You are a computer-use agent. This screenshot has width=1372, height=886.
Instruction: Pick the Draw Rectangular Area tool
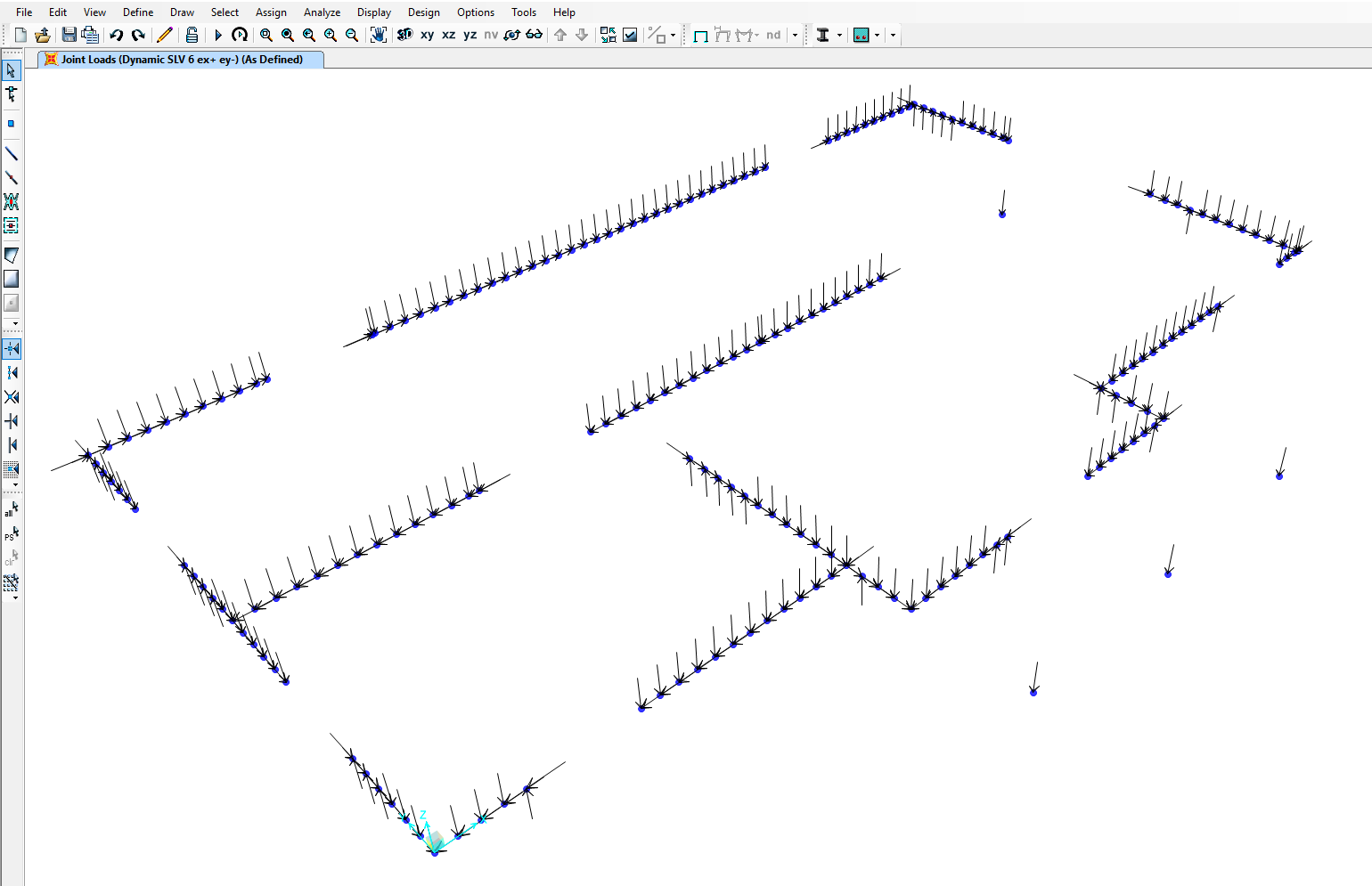pos(12,280)
